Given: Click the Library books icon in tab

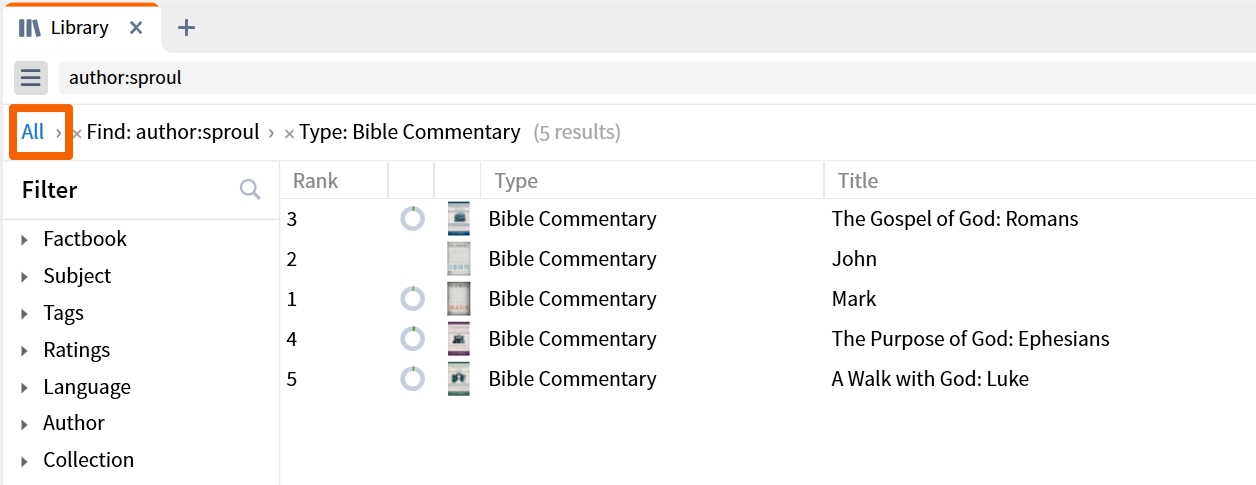Looking at the screenshot, I should [x=30, y=28].
